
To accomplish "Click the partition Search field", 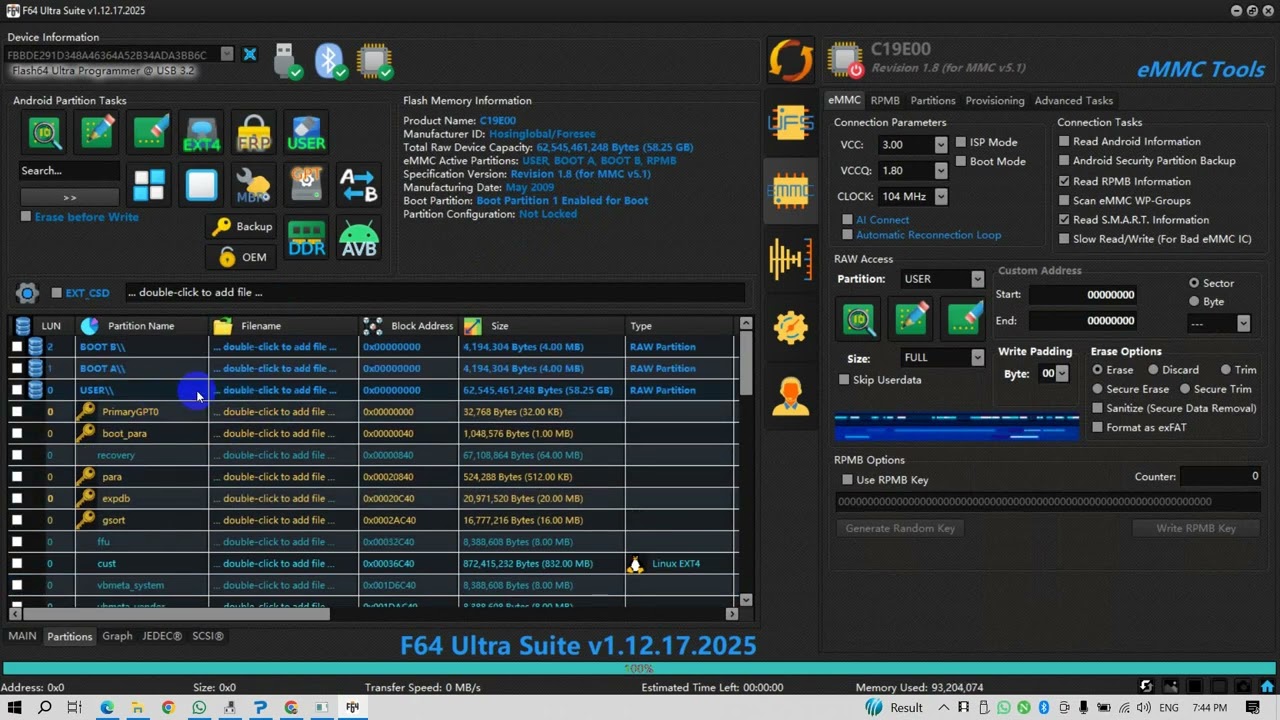I will tap(69, 171).
